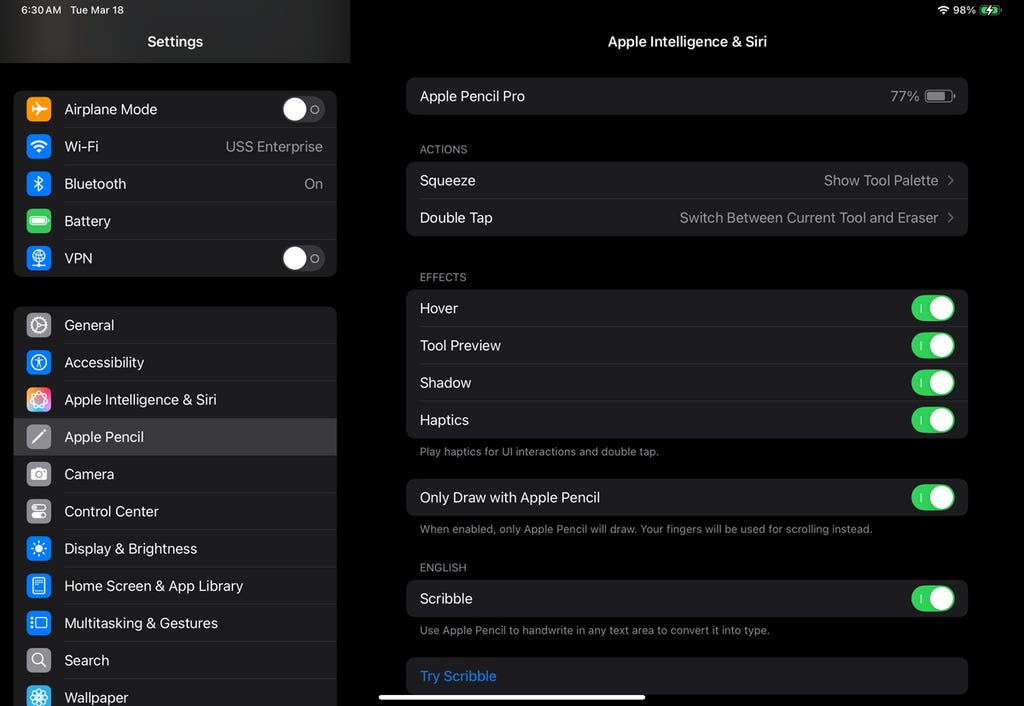Open the Try Scribble link
Viewport: 1024px width, 706px height.
point(458,676)
